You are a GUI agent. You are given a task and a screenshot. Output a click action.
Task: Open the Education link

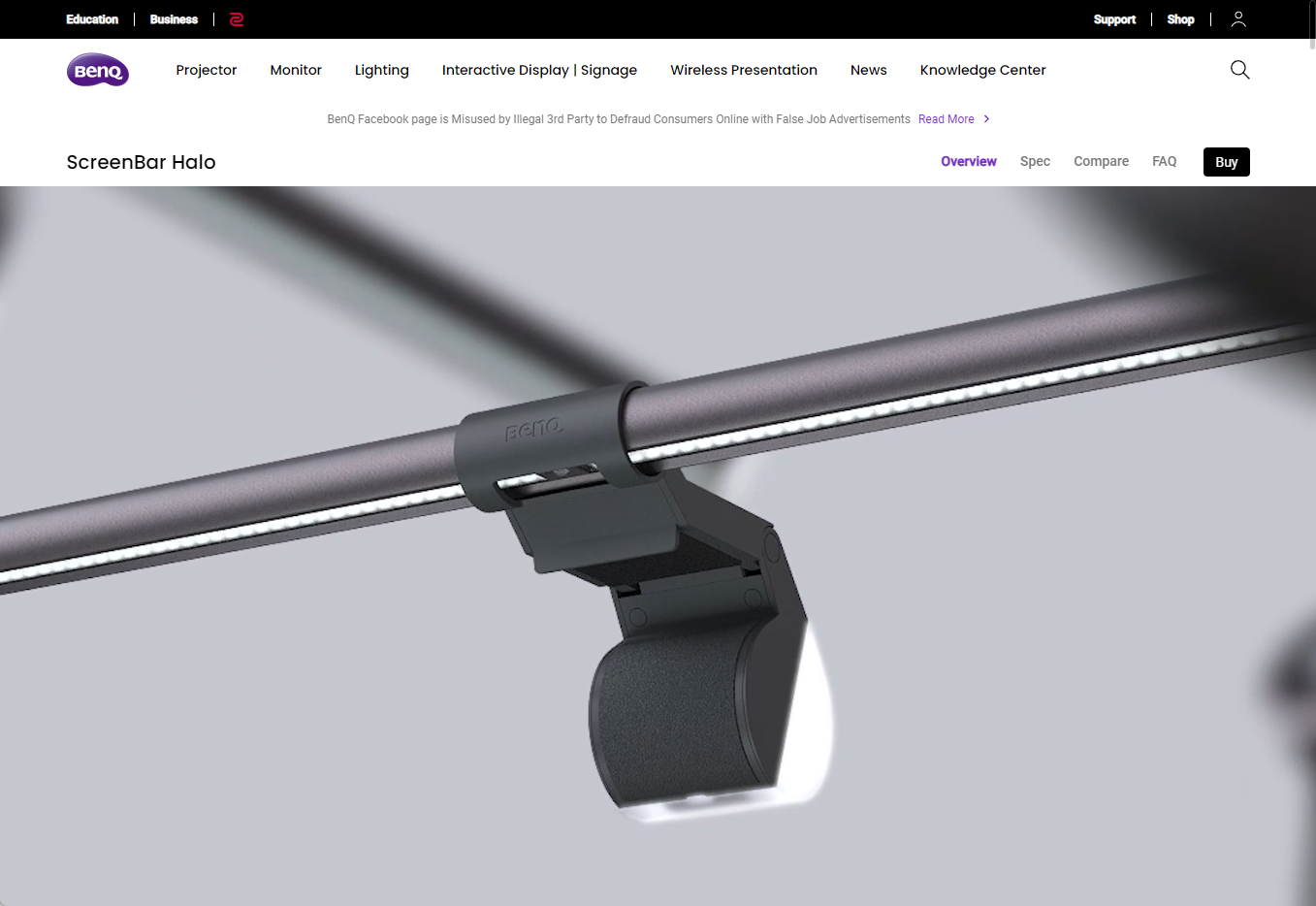click(92, 19)
